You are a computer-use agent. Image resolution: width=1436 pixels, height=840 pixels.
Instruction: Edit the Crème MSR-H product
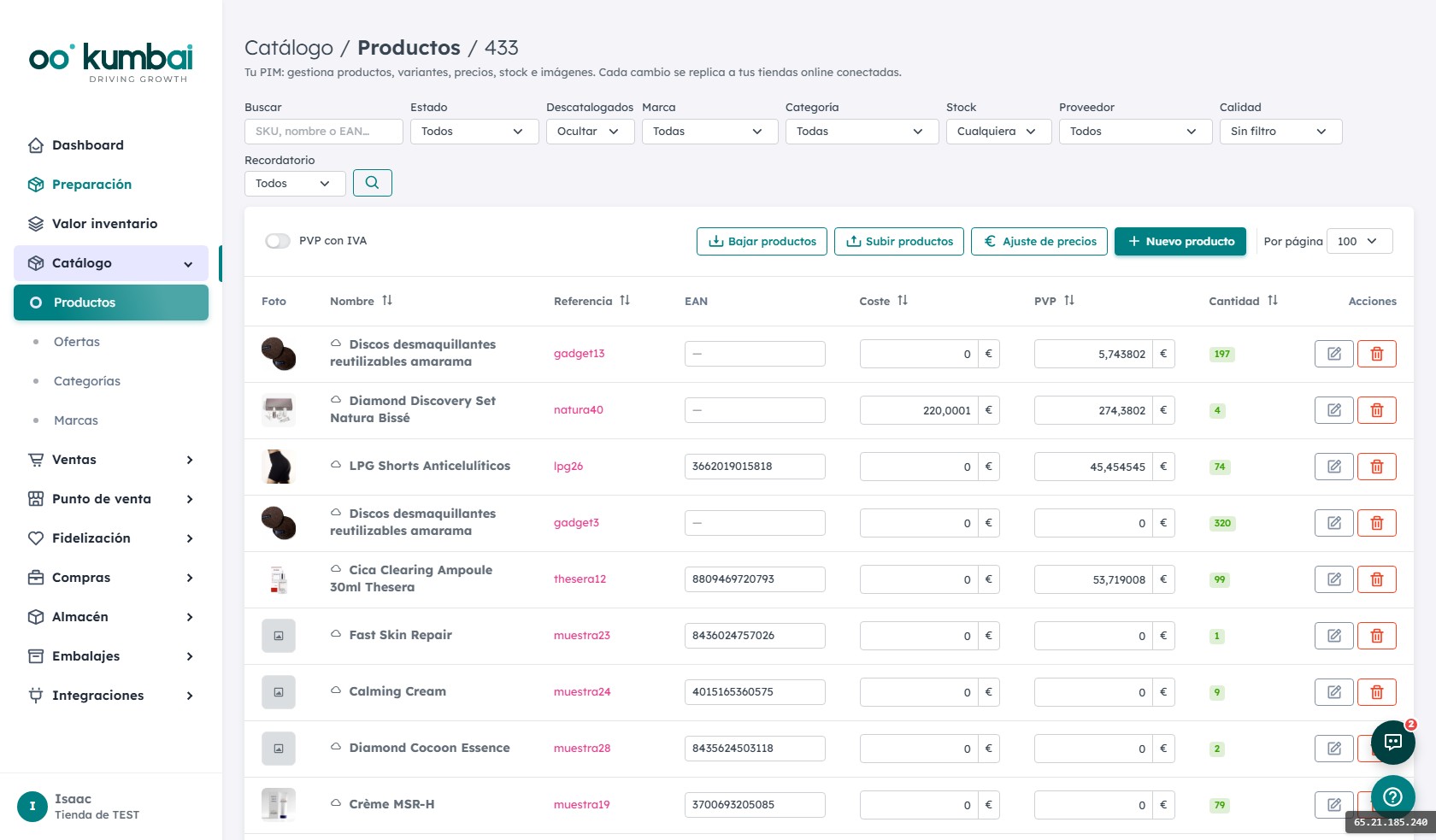[x=1333, y=805]
